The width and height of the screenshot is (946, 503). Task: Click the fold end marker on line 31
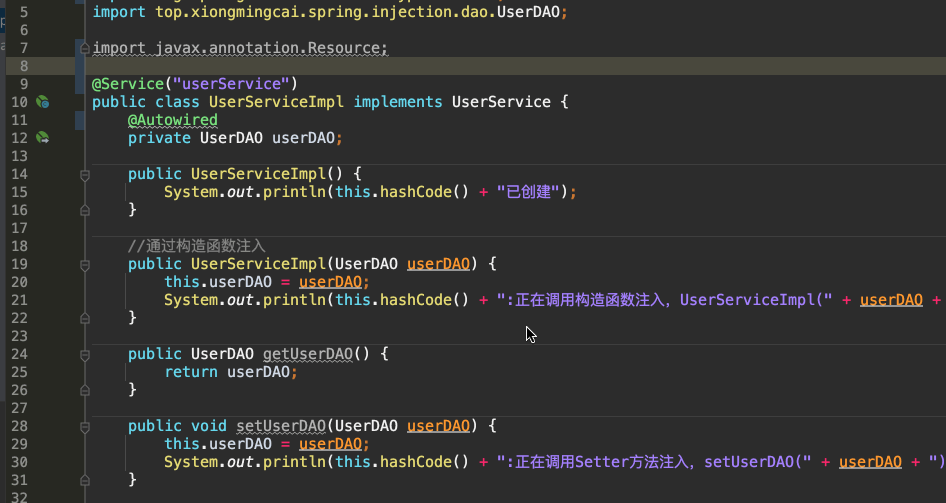click(84, 480)
